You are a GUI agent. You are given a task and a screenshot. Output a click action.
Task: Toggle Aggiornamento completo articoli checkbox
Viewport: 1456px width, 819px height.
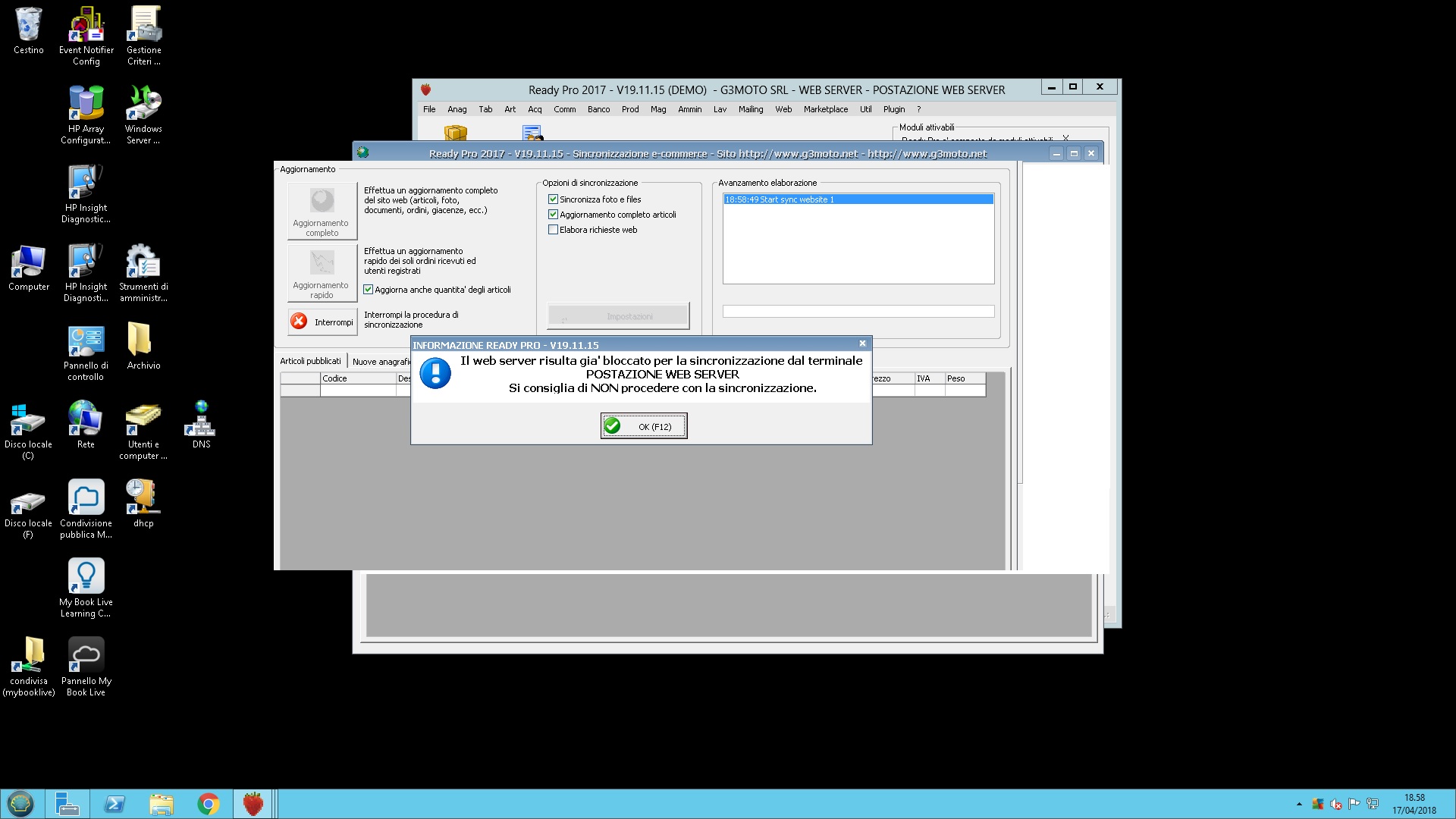coord(553,215)
